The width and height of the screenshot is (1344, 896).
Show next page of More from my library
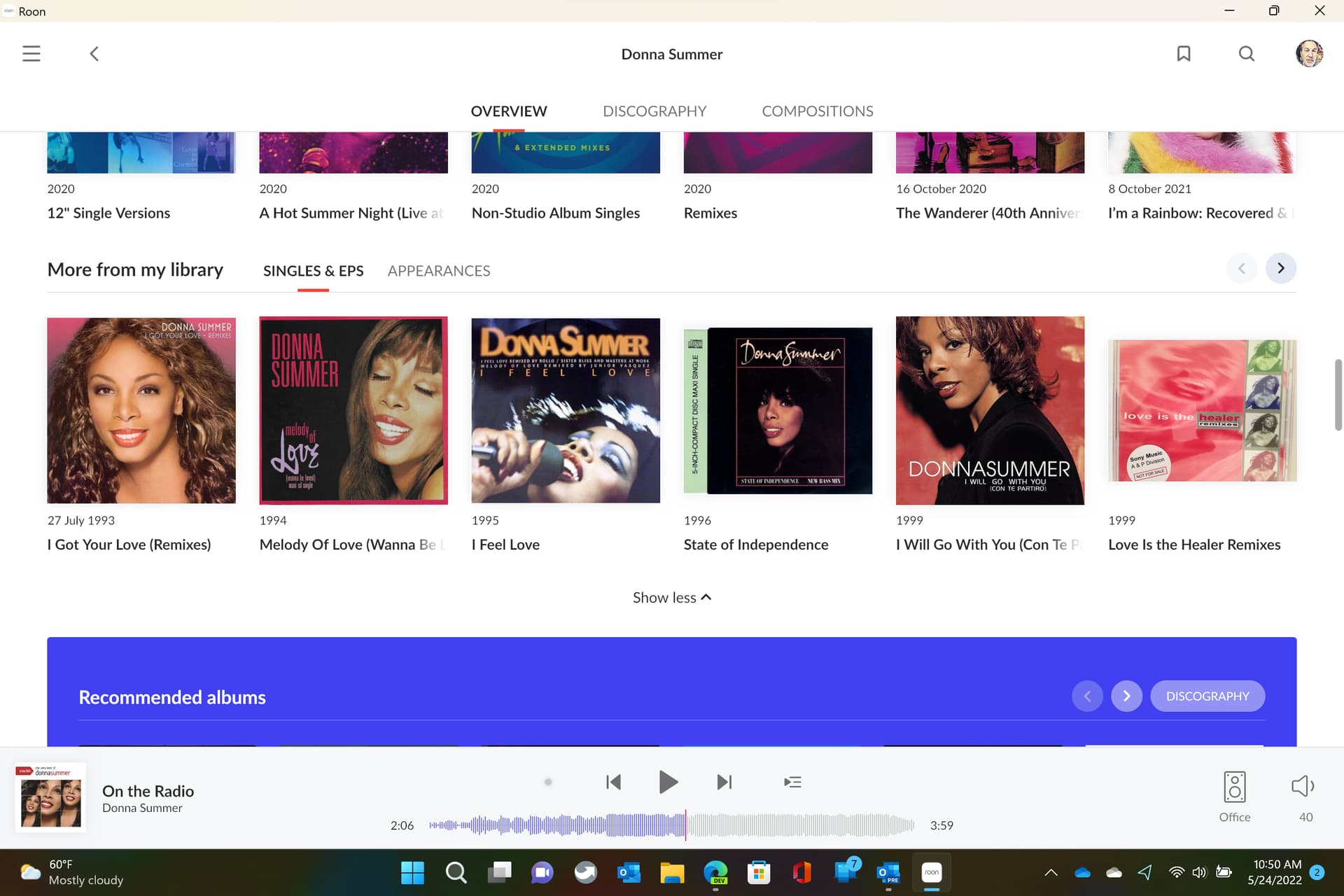coord(1281,268)
